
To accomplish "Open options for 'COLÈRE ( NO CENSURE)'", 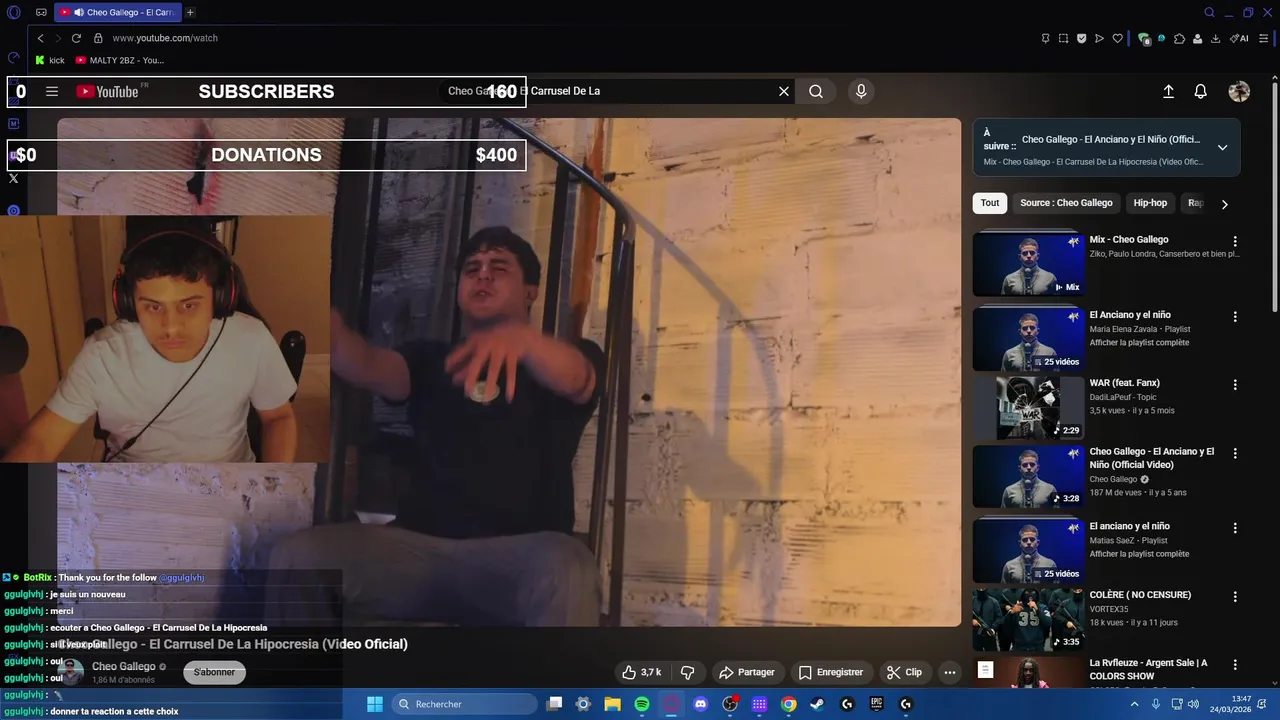I will 1235,596.
